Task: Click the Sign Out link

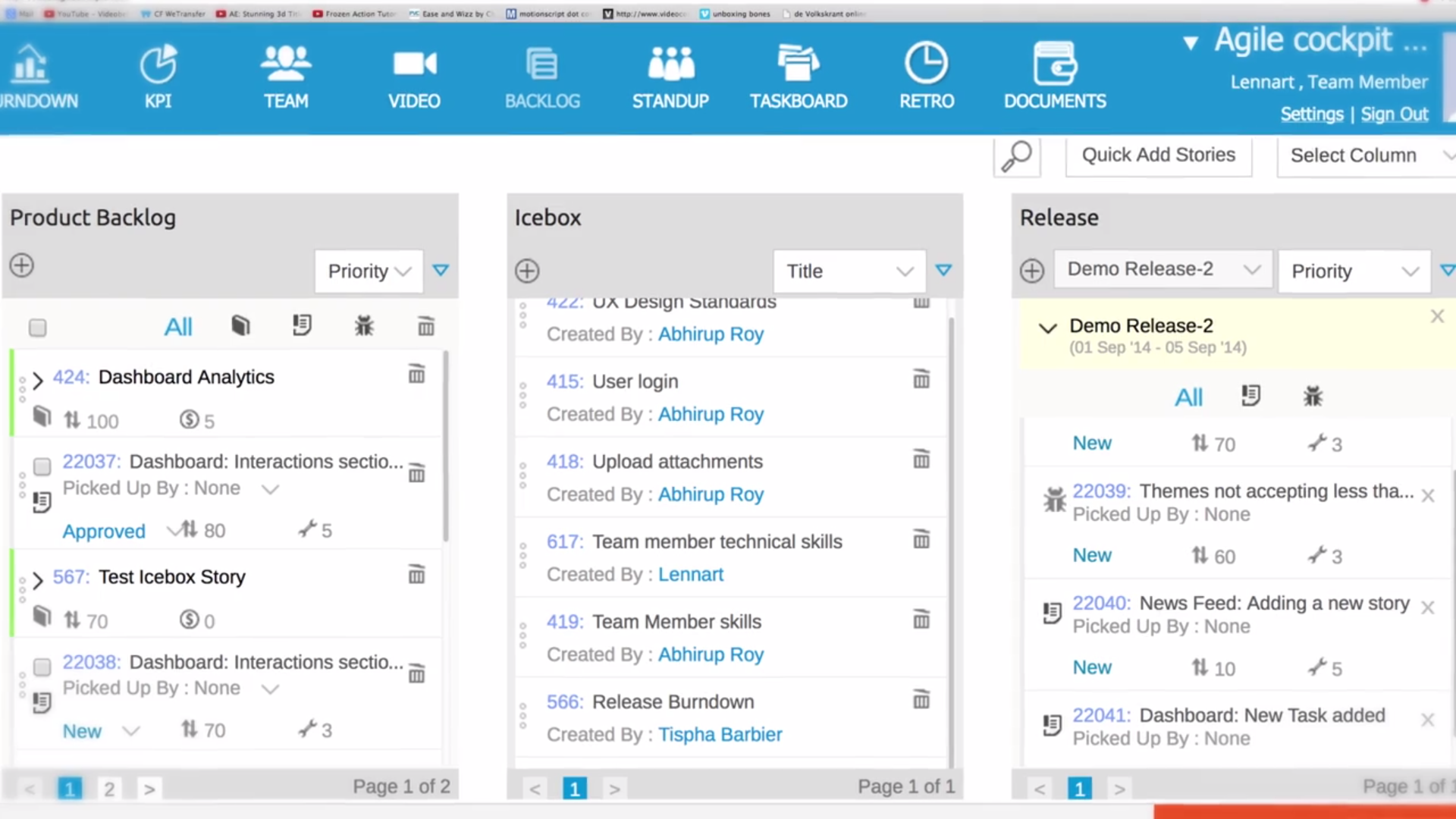Action: (1394, 115)
